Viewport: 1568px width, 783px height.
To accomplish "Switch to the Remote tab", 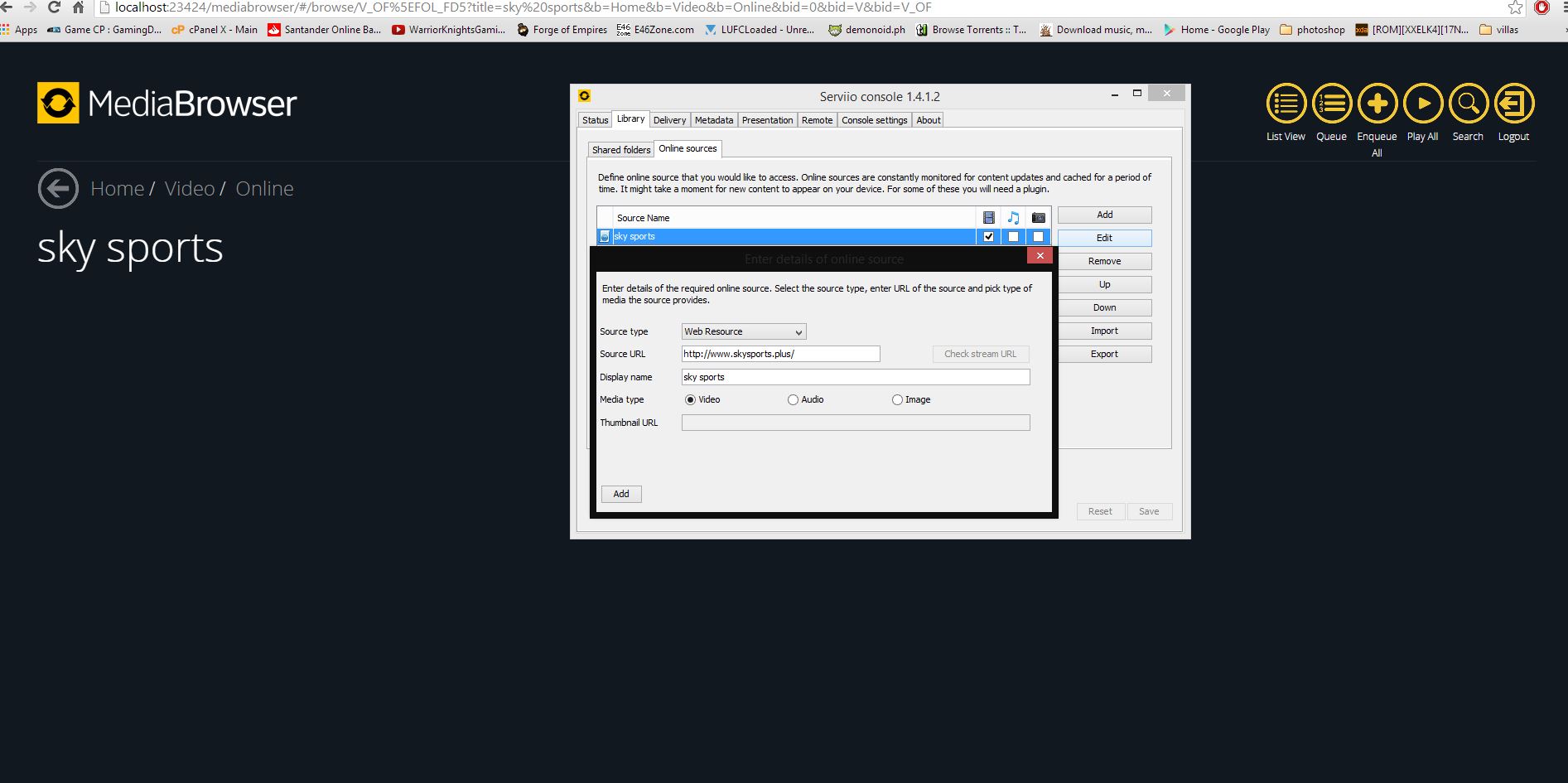I will 817,120.
